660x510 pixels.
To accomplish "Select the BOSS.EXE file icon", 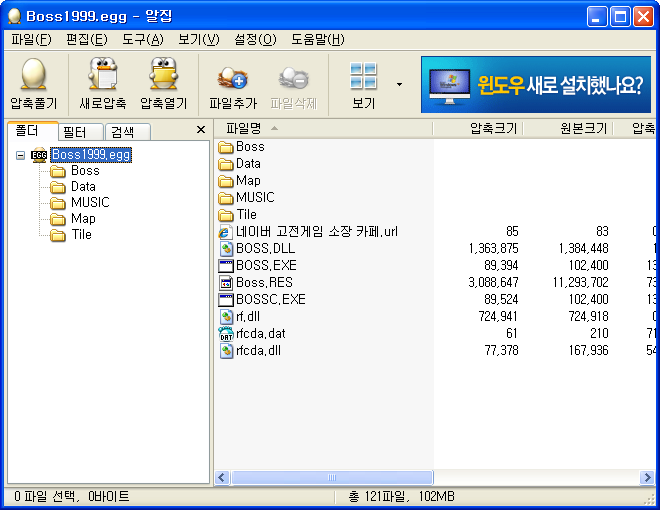I will pyautogui.click(x=225, y=266).
